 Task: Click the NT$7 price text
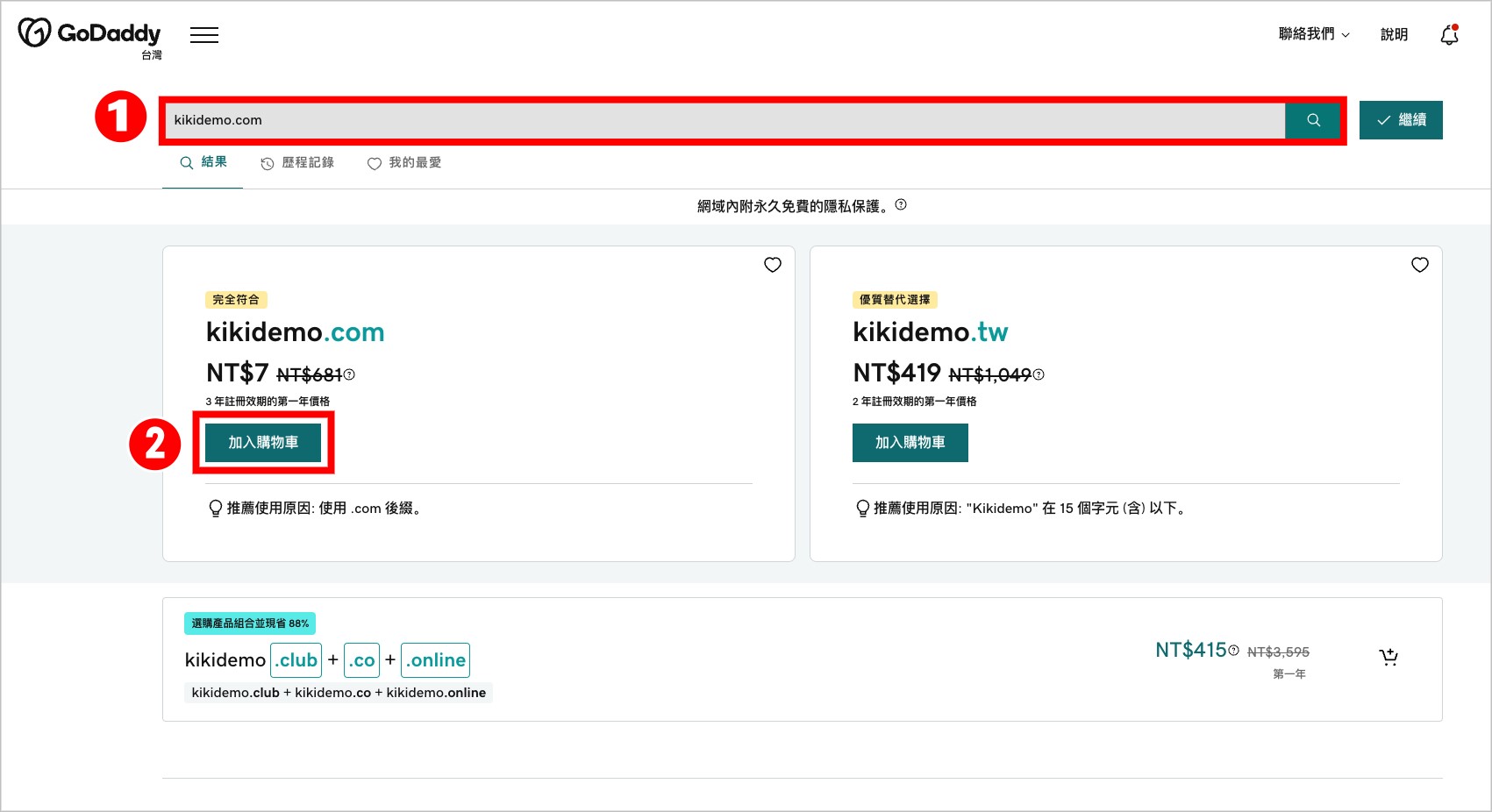tap(238, 373)
